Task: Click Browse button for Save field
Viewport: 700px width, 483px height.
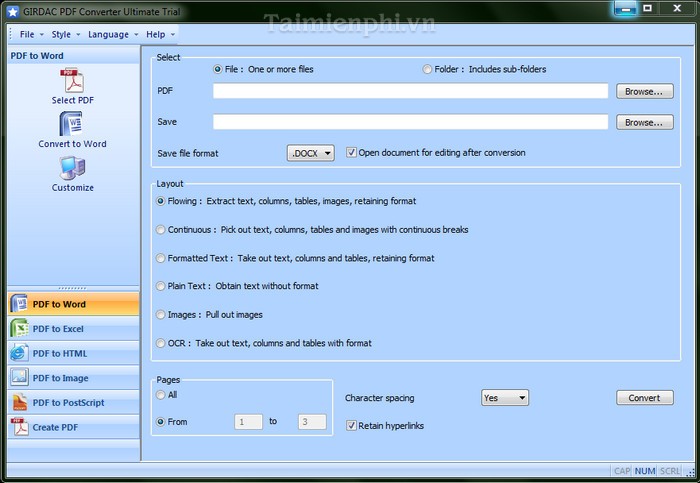Action: click(645, 122)
